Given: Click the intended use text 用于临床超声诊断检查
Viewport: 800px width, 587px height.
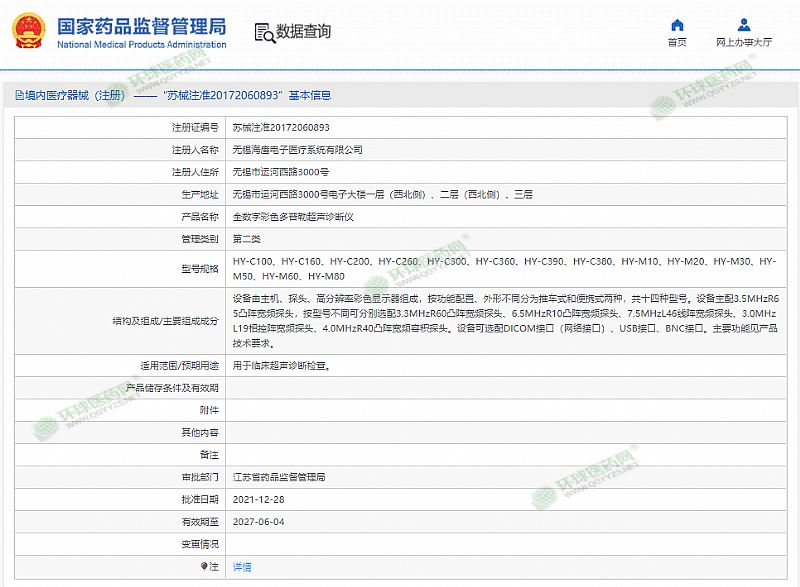Looking at the screenshot, I should tap(281, 367).
